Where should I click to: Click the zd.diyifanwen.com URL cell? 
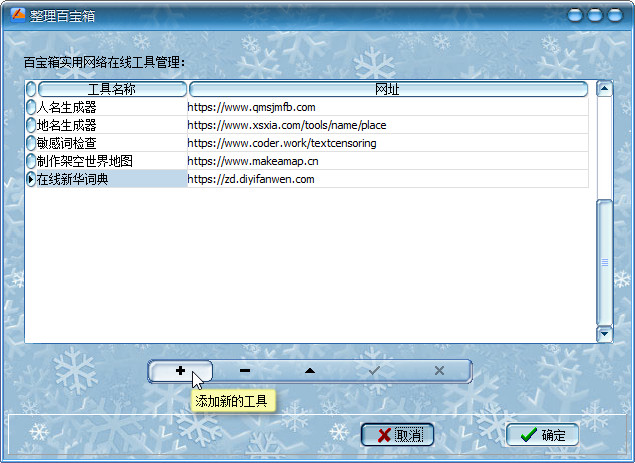387,179
